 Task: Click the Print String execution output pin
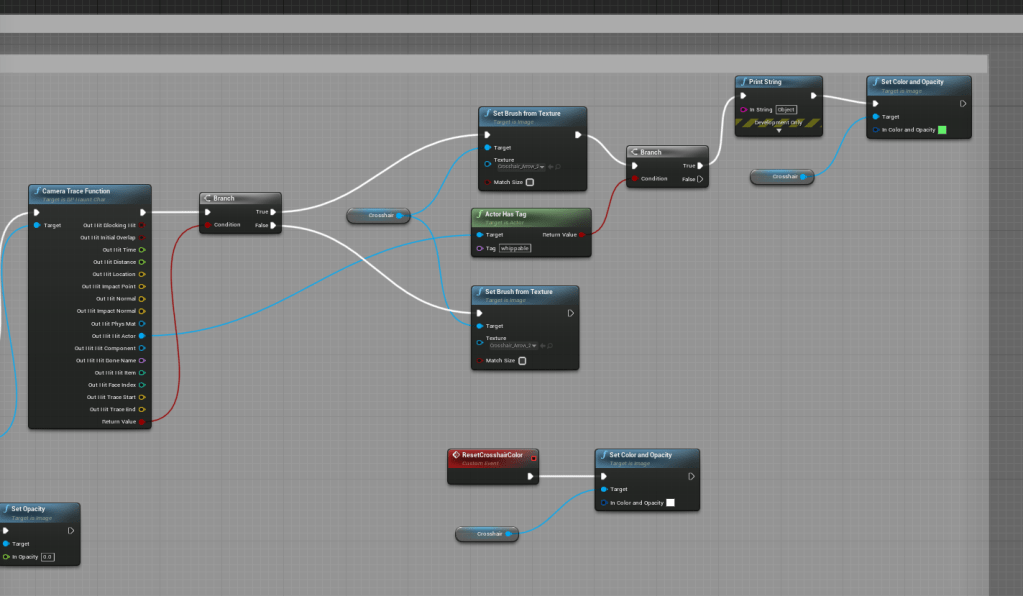click(x=813, y=96)
